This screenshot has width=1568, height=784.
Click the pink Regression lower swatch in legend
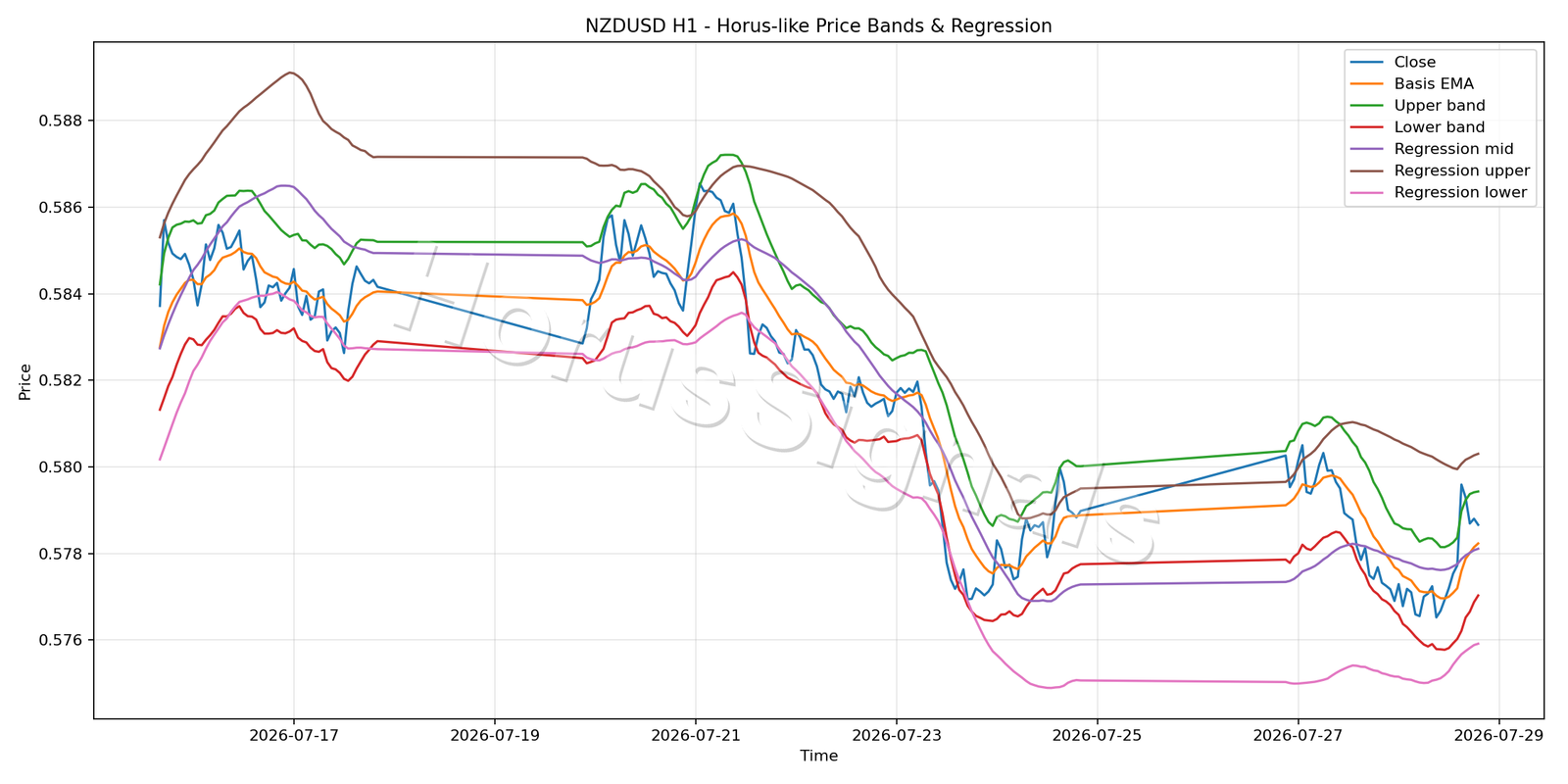[x=1366, y=193]
